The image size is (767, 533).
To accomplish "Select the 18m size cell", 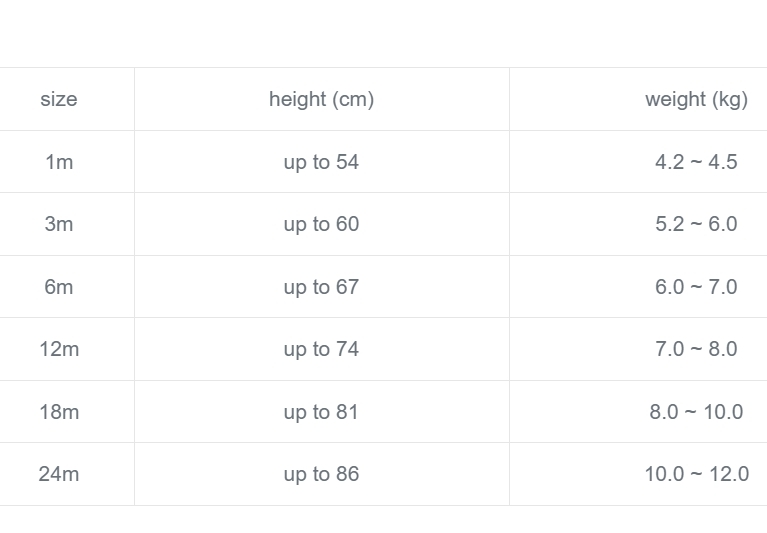I will [59, 412].
